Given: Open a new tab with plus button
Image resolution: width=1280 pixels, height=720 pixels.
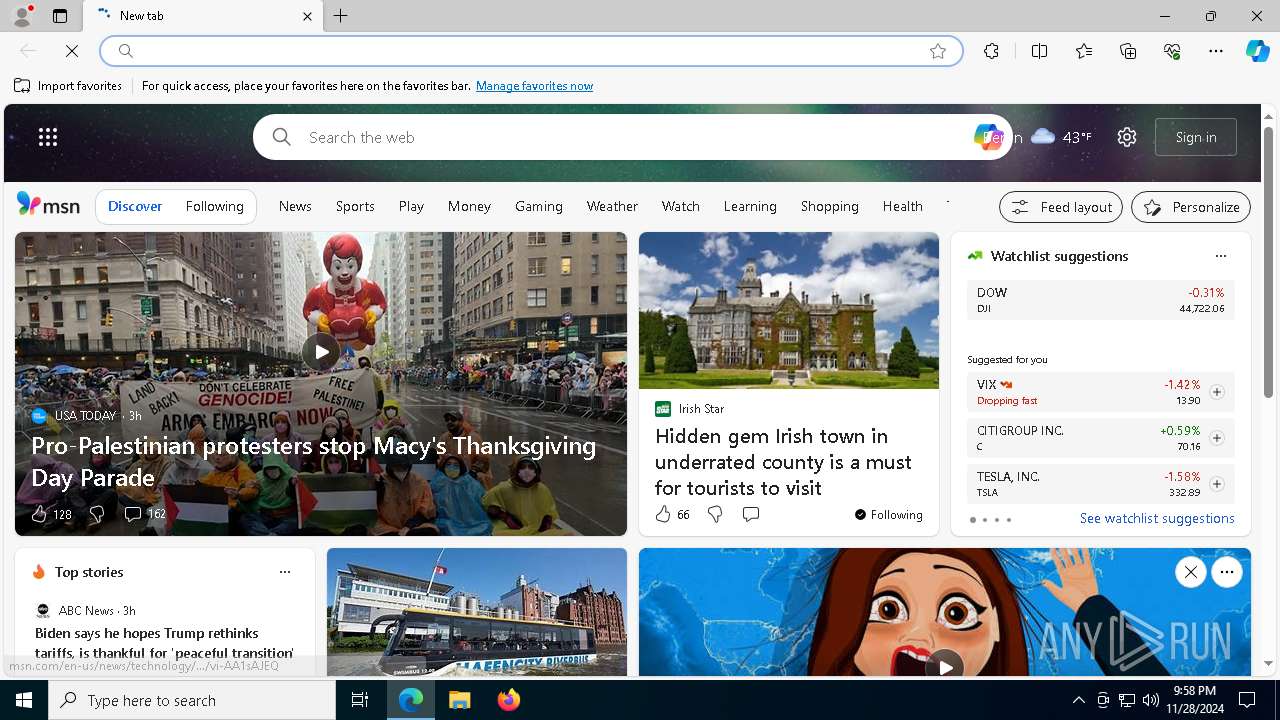Looking at the screenshot, I should [x=341, y=16].
